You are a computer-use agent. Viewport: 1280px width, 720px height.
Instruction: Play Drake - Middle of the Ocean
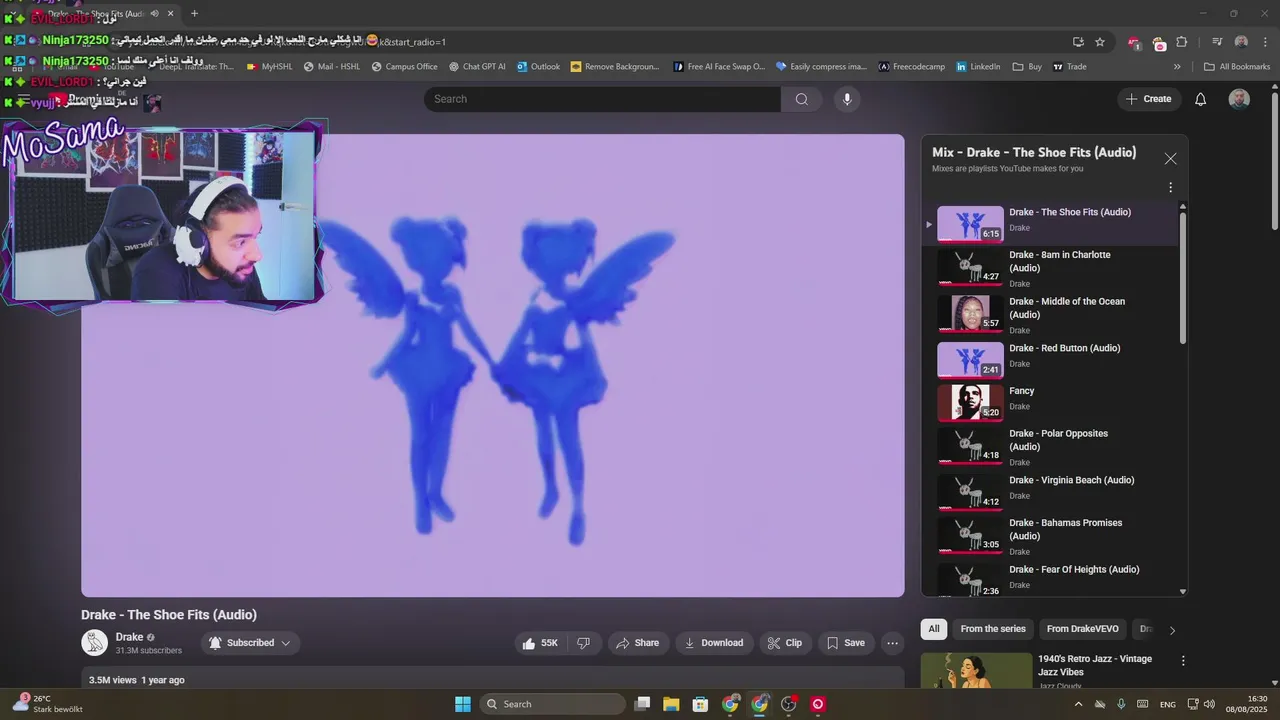click(x=1049, y=314)
